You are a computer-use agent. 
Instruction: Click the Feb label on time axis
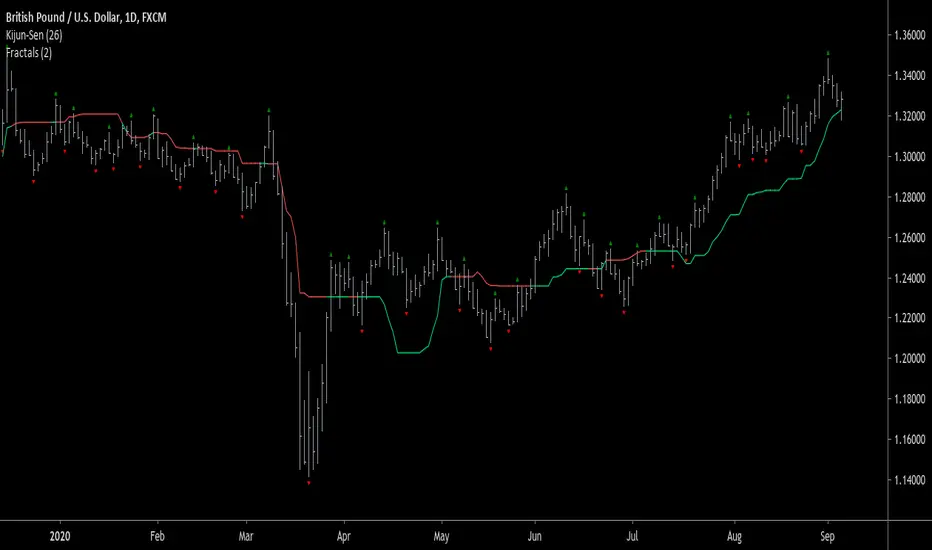(157, 536)
